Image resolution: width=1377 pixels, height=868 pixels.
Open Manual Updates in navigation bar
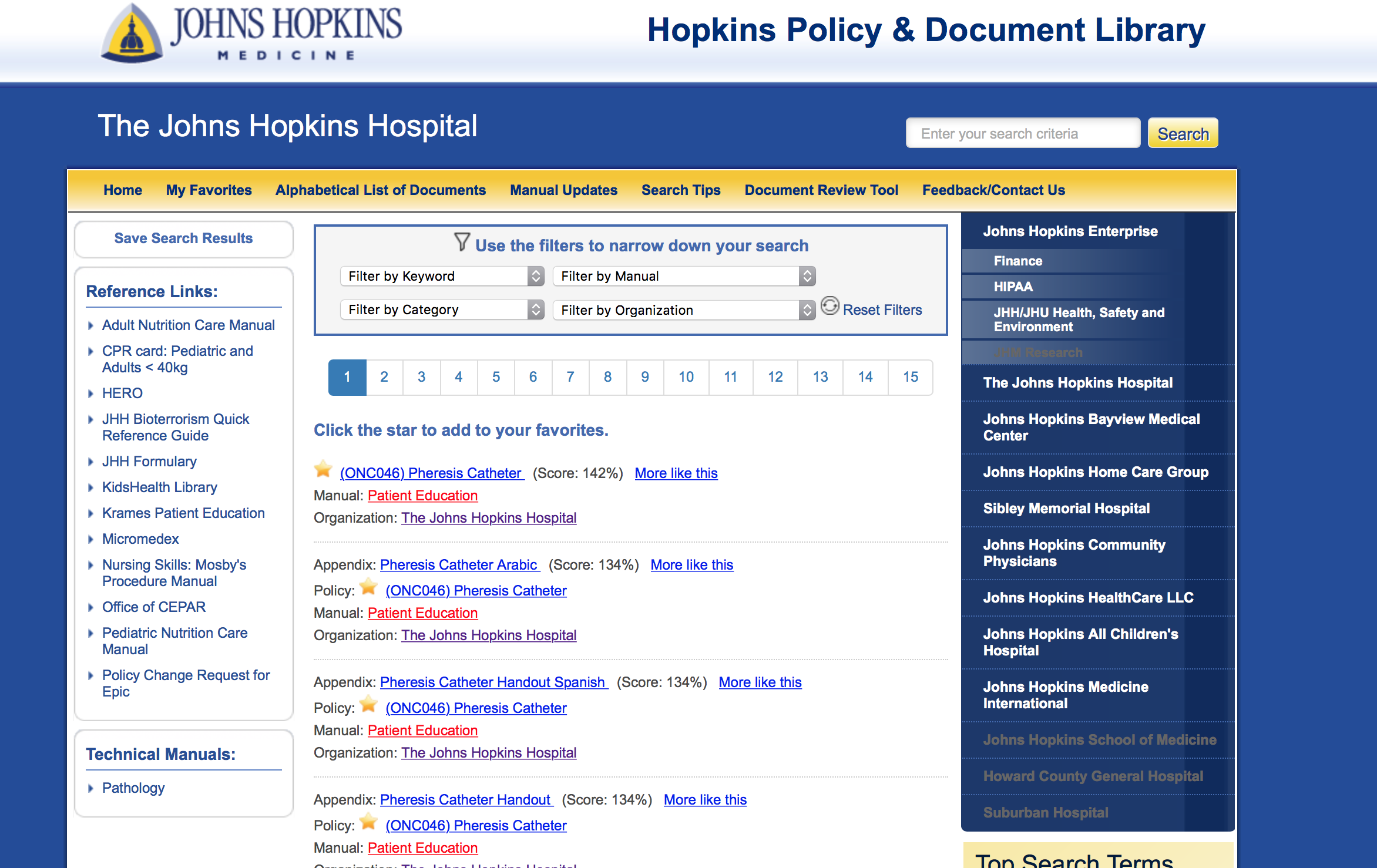click(x=563, y=190)
